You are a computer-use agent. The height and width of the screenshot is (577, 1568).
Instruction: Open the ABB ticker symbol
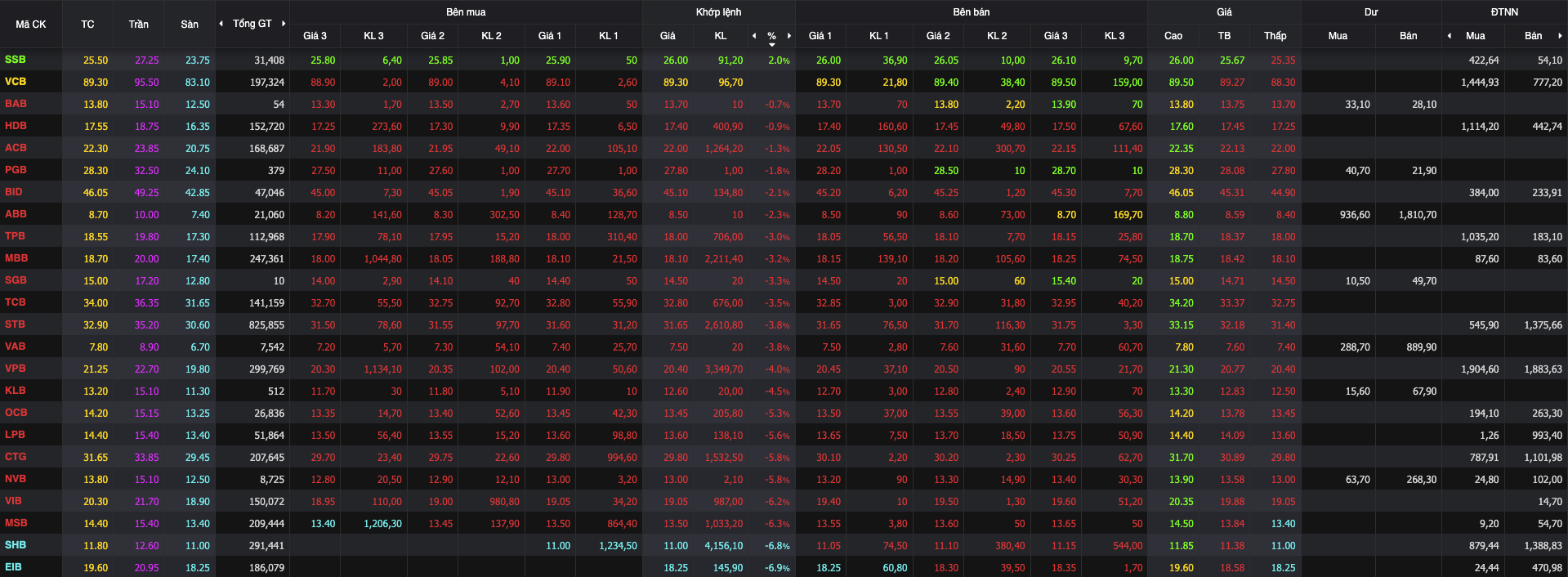16,214
